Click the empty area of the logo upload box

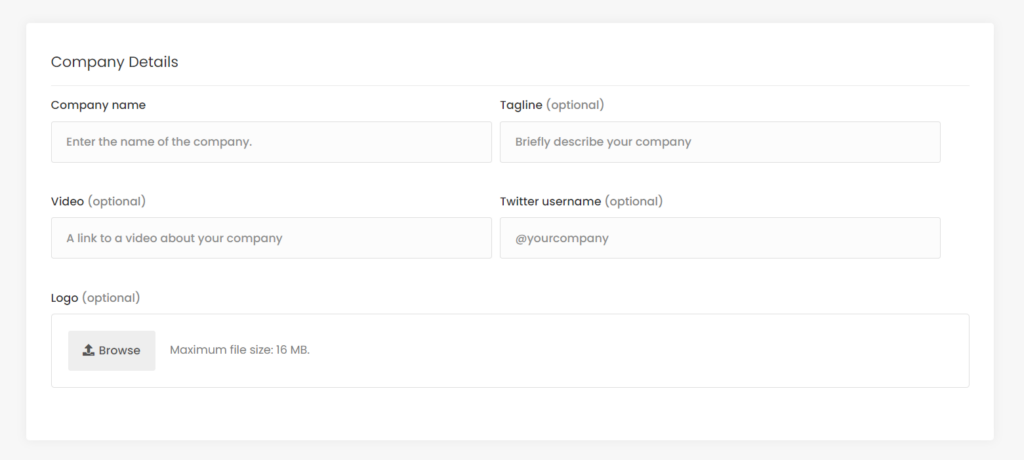pyautogui.click(x=640, y=351)
